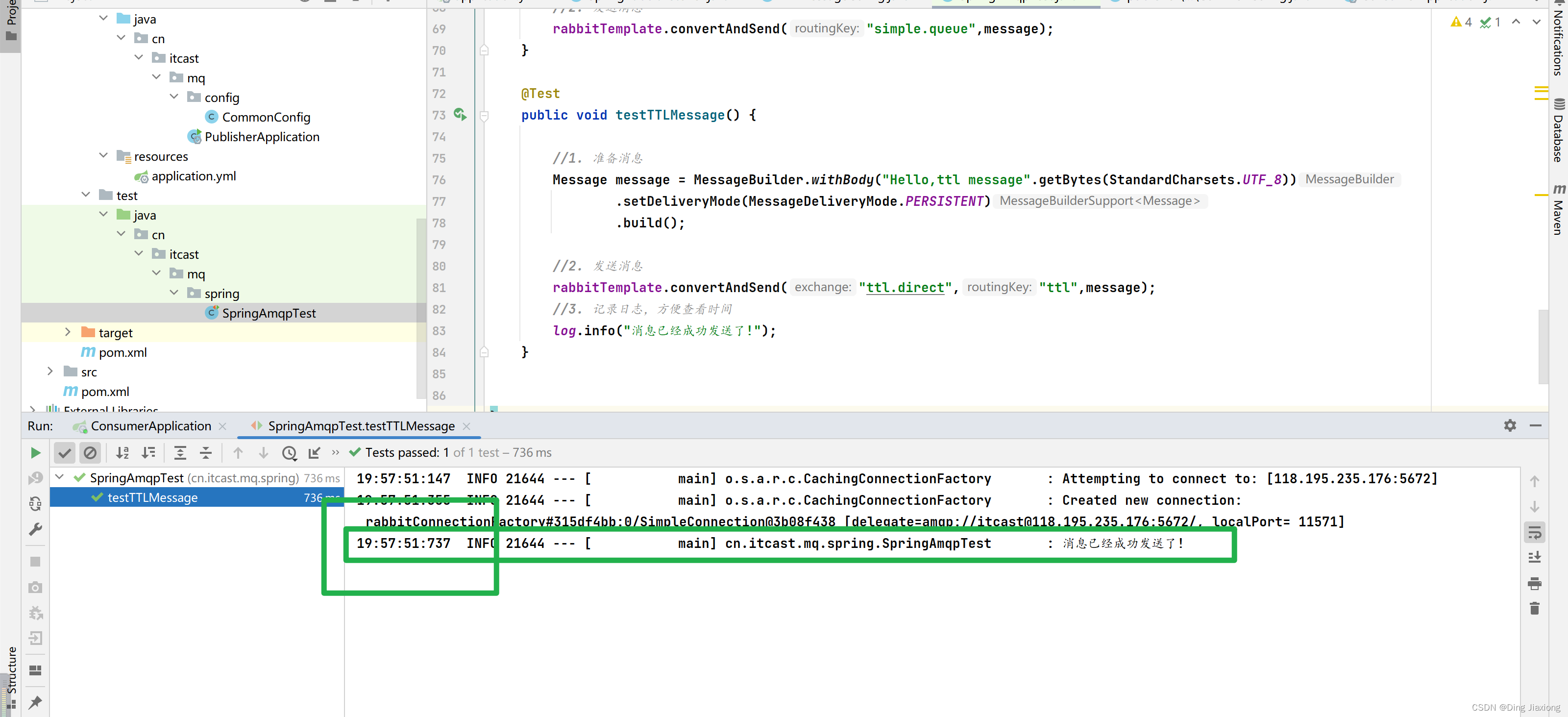The height and width of the screenshot is (717, 1568).
Task: Expand src folder in project tree
Action: [x=50, y=371]
